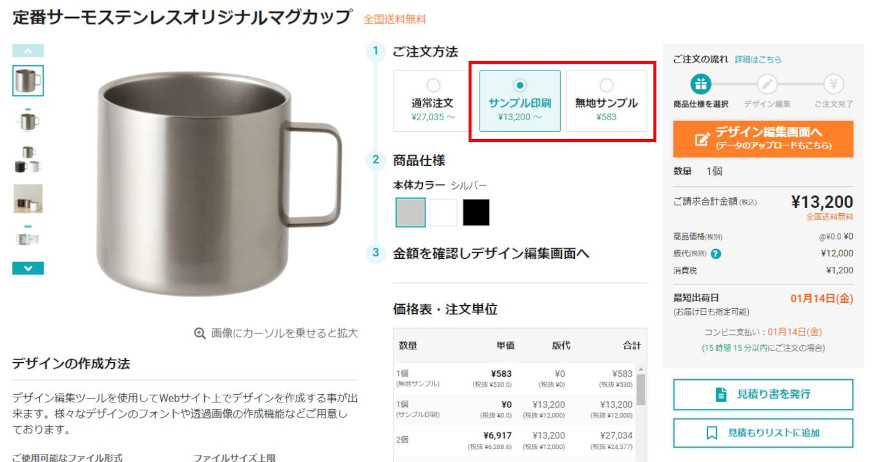Image resolution: width=880 pixels, height=462 pixels.
Task: Show previous thumbnails with the up chevron
Action: click(x=28, y=51)
